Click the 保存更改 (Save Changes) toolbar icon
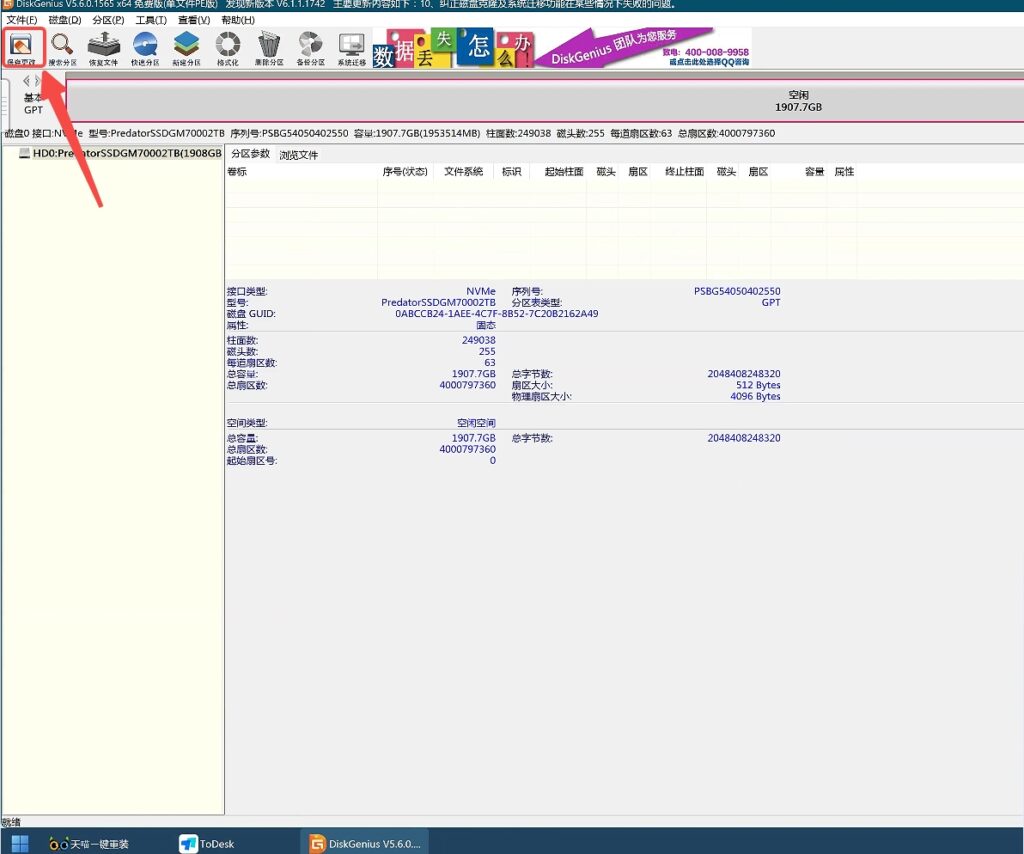Screen dimensions: 1024x854 tap(22, 47)
